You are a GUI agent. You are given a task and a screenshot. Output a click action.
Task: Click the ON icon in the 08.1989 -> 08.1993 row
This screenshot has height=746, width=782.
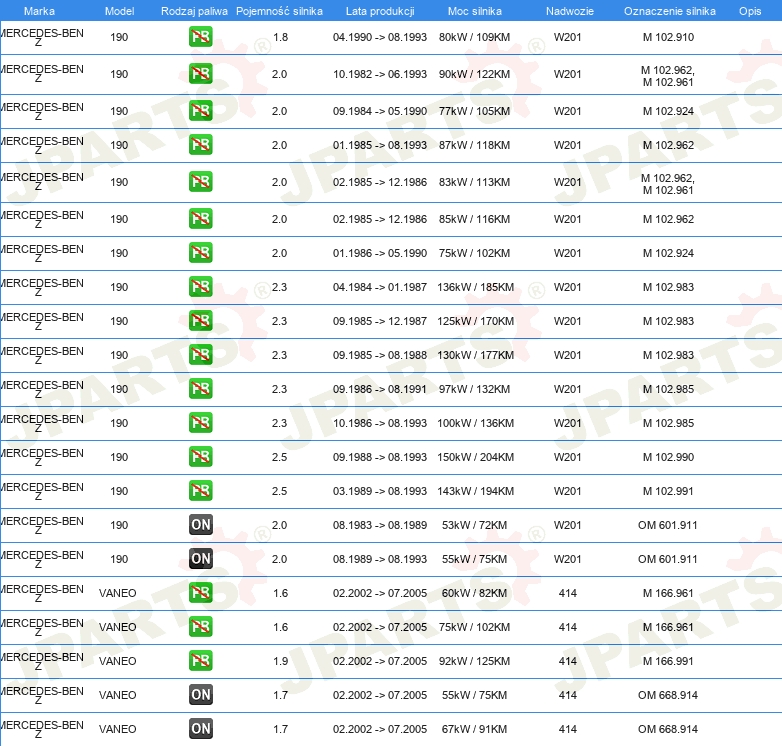tap(201, 559)
